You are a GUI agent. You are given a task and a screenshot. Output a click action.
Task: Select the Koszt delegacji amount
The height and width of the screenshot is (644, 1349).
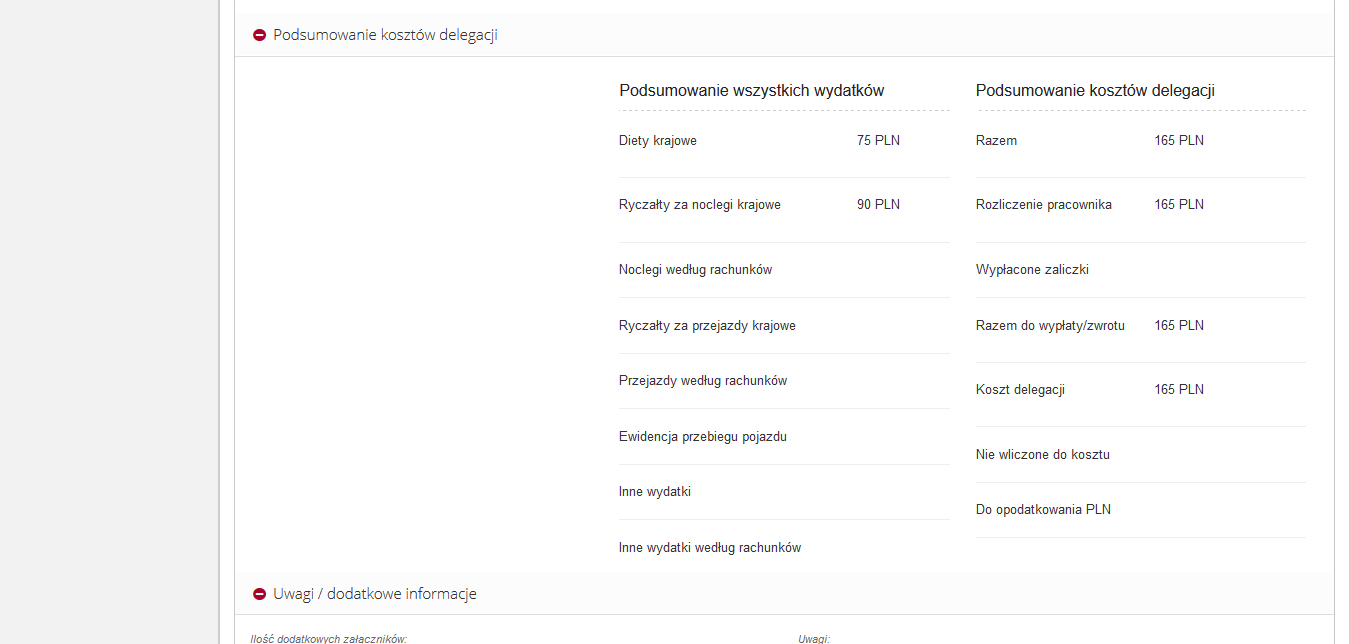1179,390
